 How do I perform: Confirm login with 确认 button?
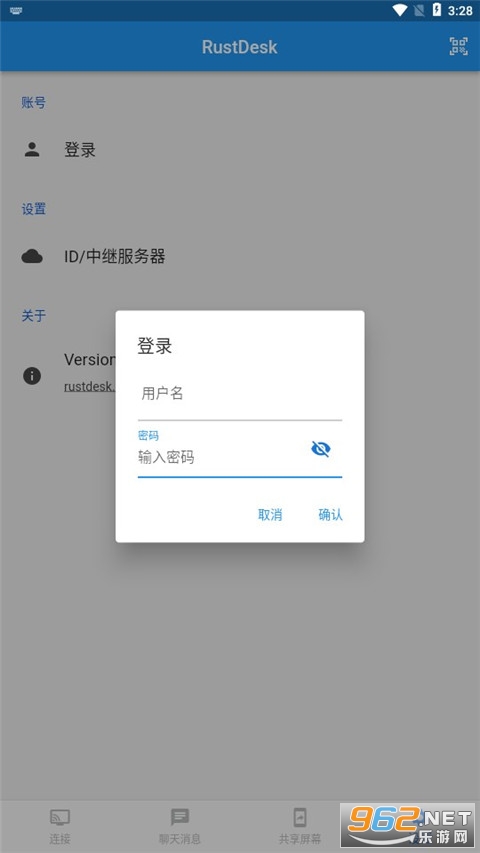[330, 515]
